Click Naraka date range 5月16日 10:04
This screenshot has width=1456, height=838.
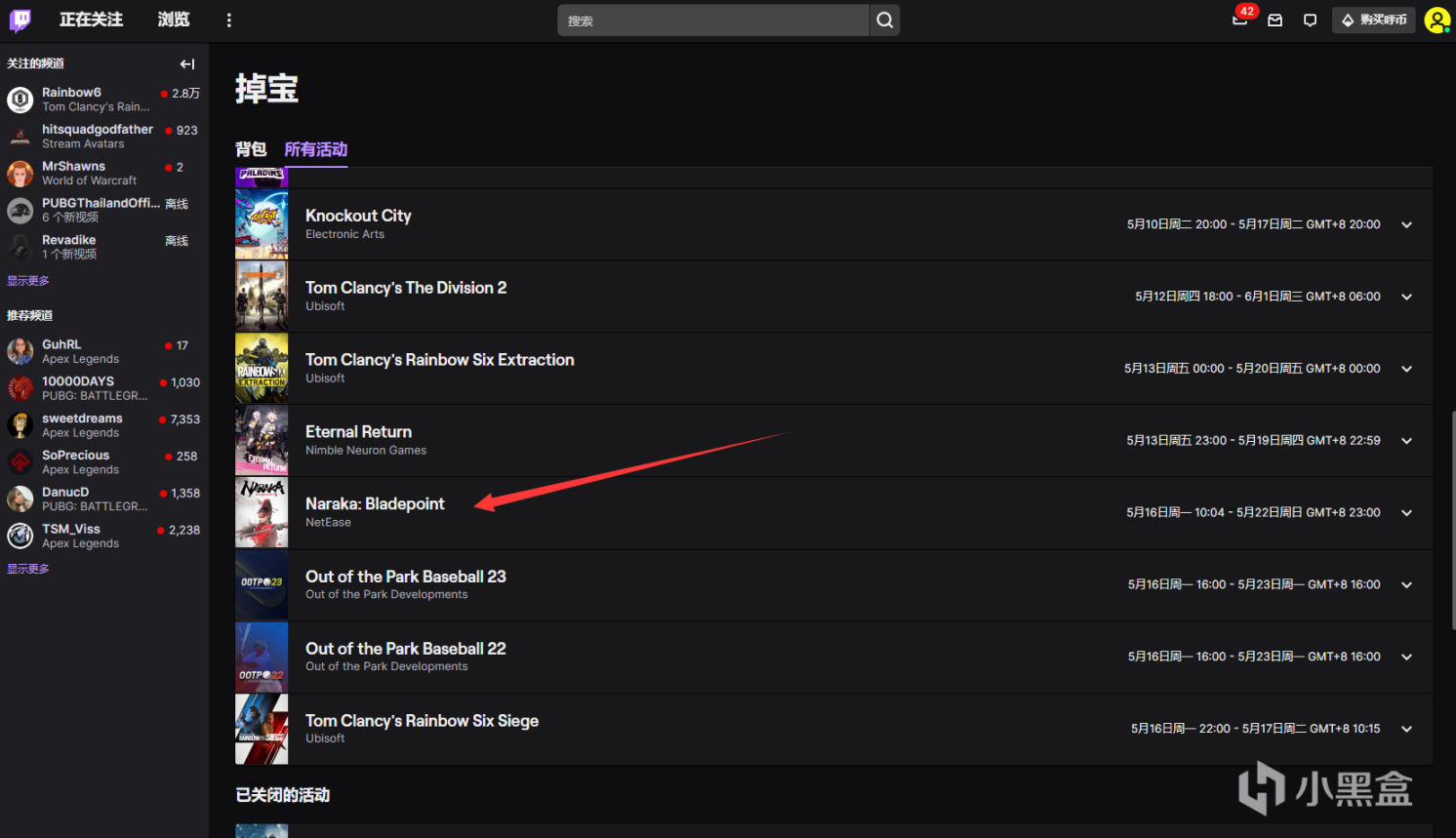coord(1253,512)
